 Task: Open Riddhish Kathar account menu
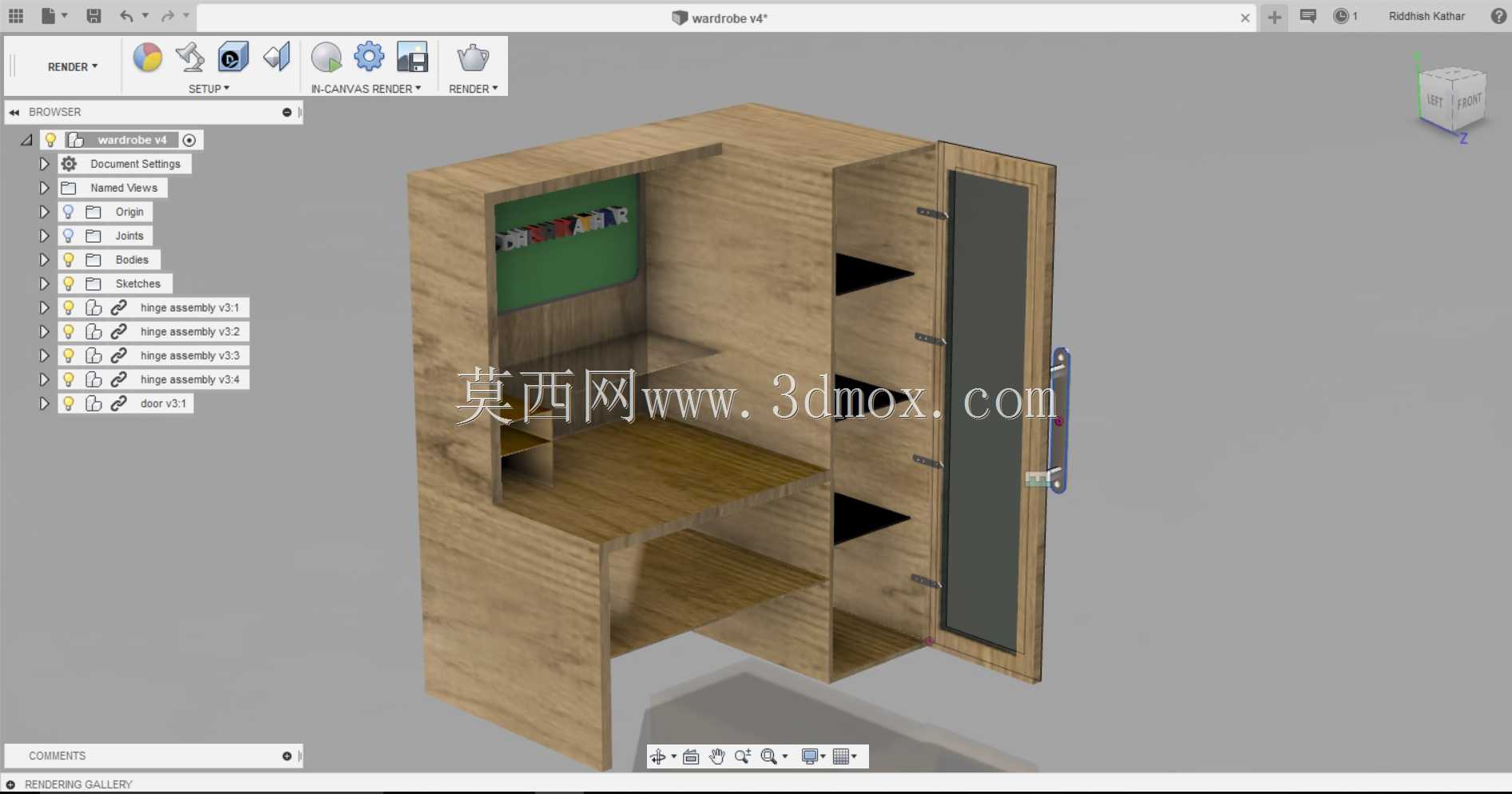click(x=1427, y=16)
